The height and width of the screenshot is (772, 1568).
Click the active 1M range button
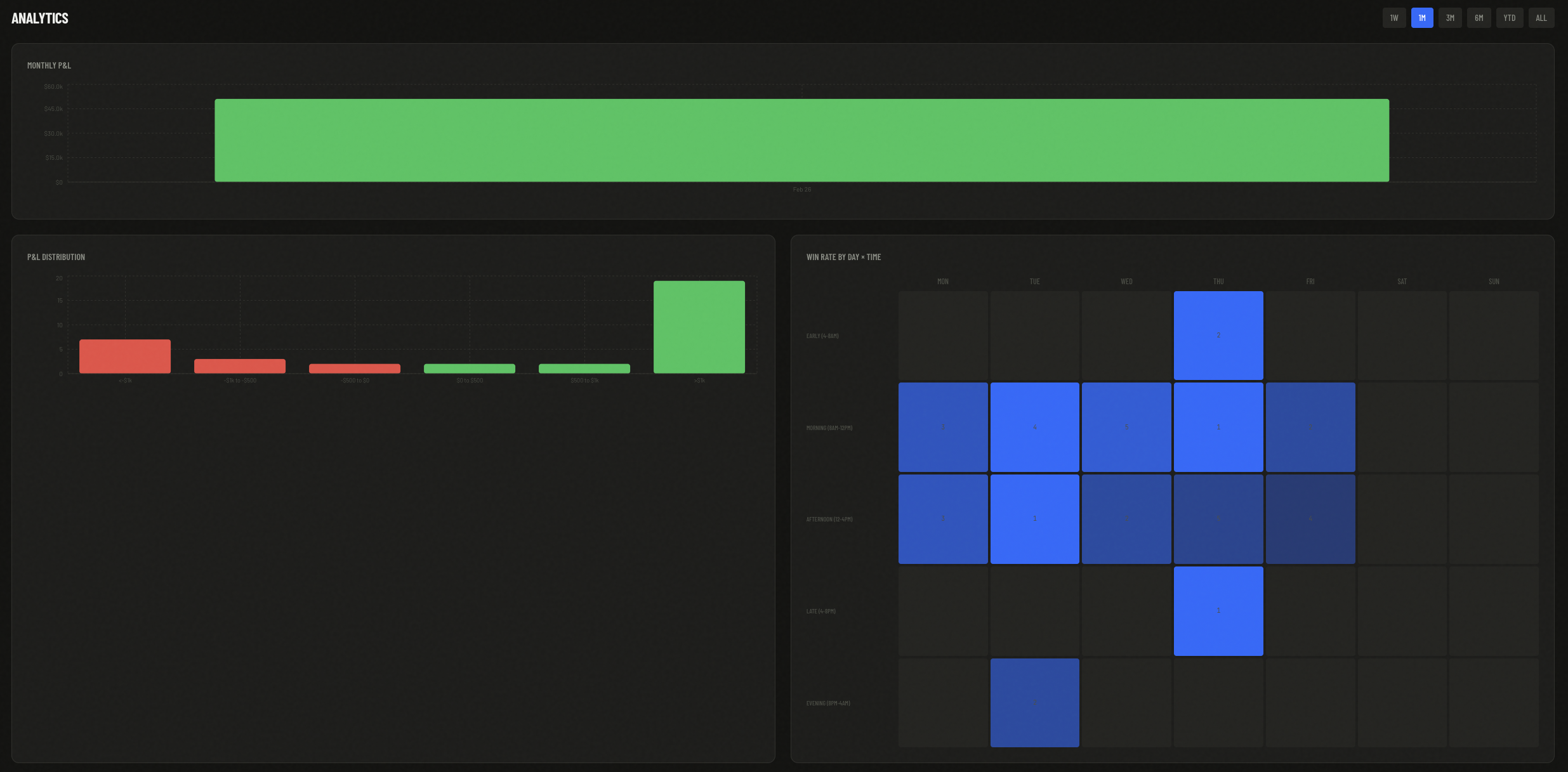tap(1421, 18)
